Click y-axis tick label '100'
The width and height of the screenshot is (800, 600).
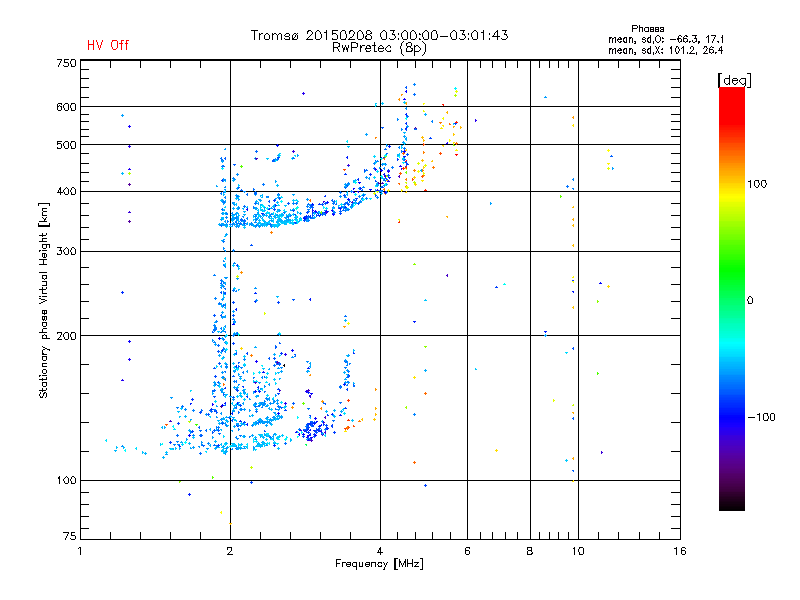click(x=66, y=481)
